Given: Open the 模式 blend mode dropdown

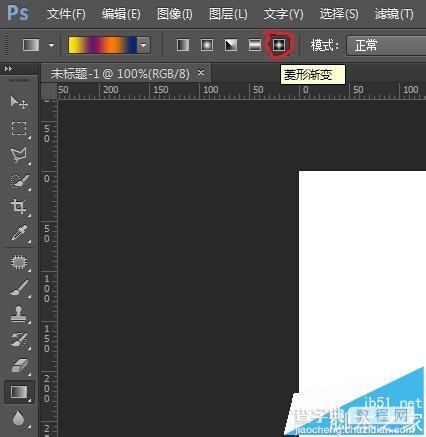Looking at the screenshot, I should (x=386, y=45).
